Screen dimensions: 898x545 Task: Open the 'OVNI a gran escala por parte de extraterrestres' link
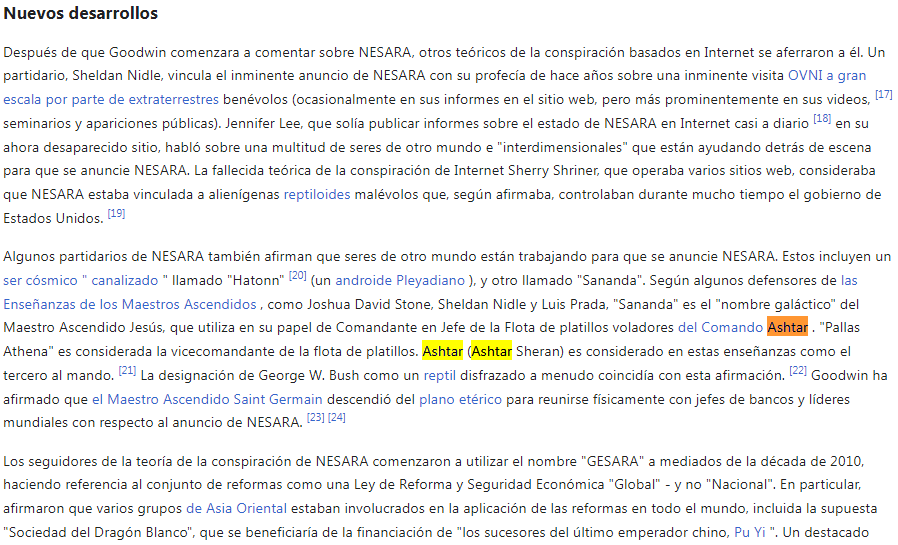(826, 76)
